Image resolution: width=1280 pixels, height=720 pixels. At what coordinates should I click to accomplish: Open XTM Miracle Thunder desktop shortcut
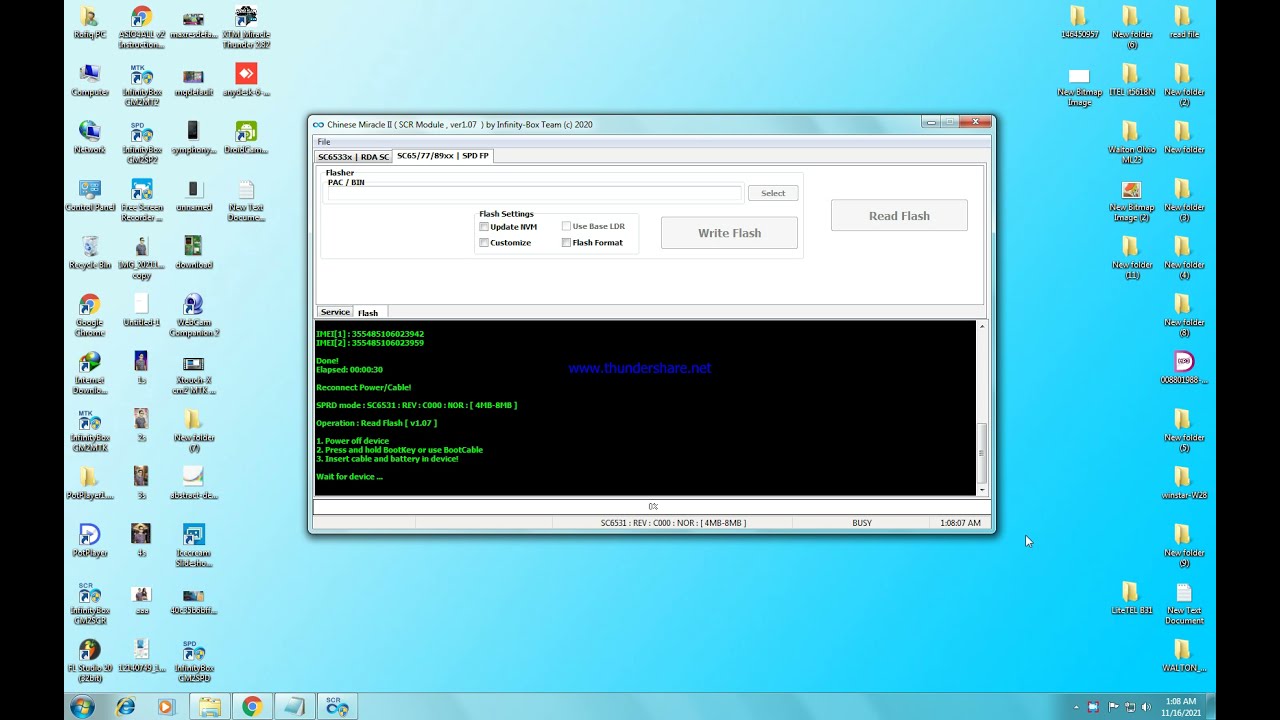[246, 27]
